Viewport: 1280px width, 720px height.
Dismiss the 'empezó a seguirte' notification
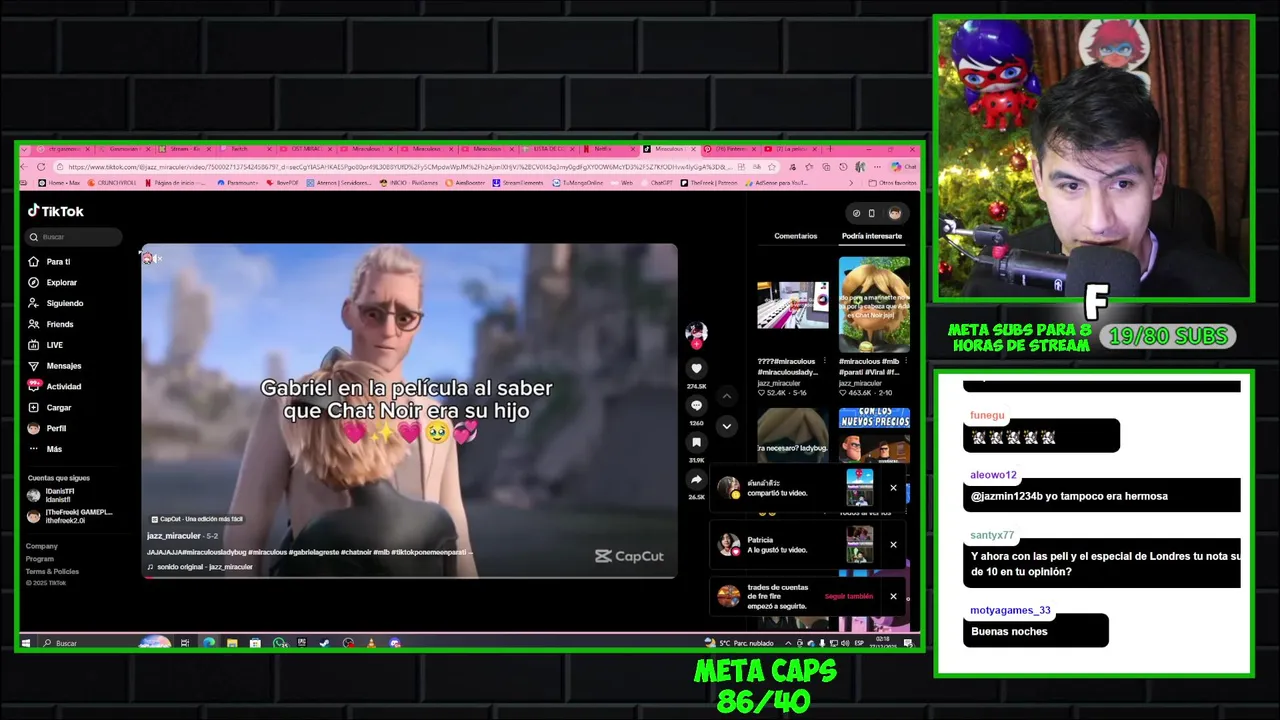click(x=893, y=596)
